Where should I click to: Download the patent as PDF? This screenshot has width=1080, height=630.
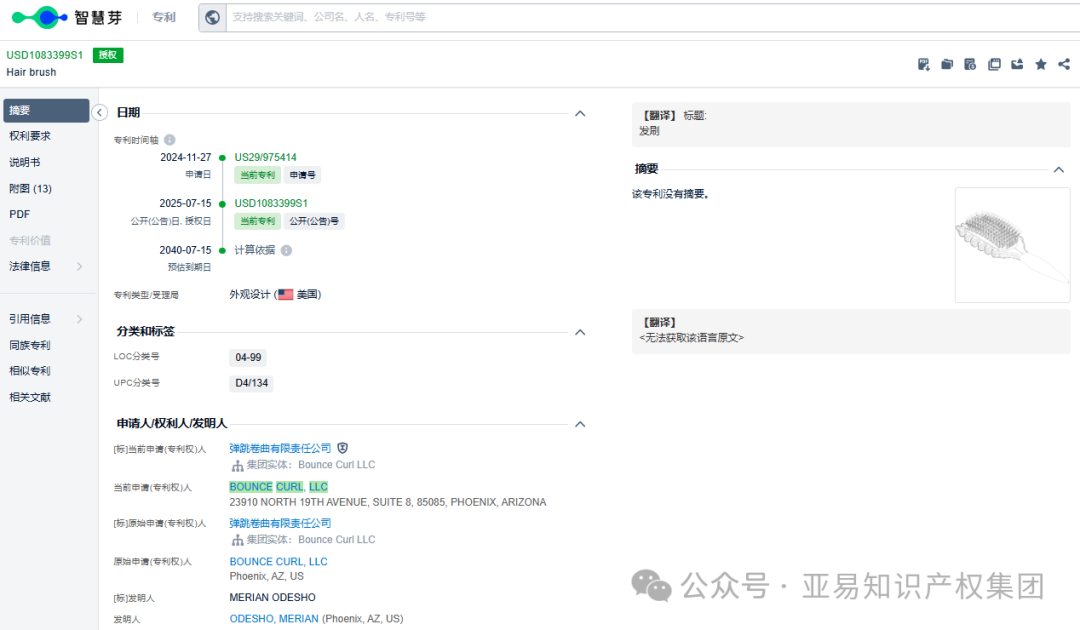coord(923,63)
